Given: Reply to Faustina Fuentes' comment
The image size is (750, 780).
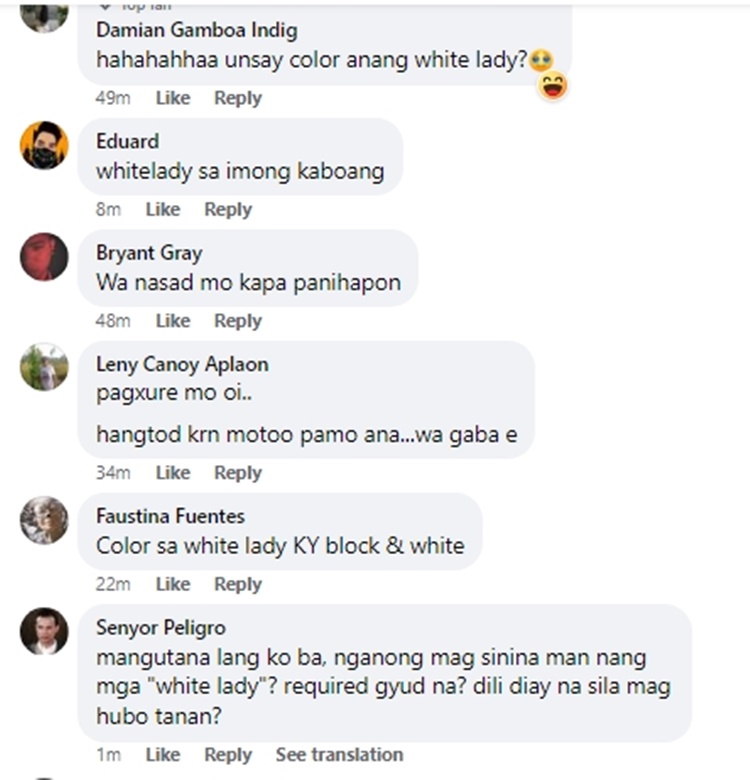Looking at the screenshot, I should click(238, 584).
